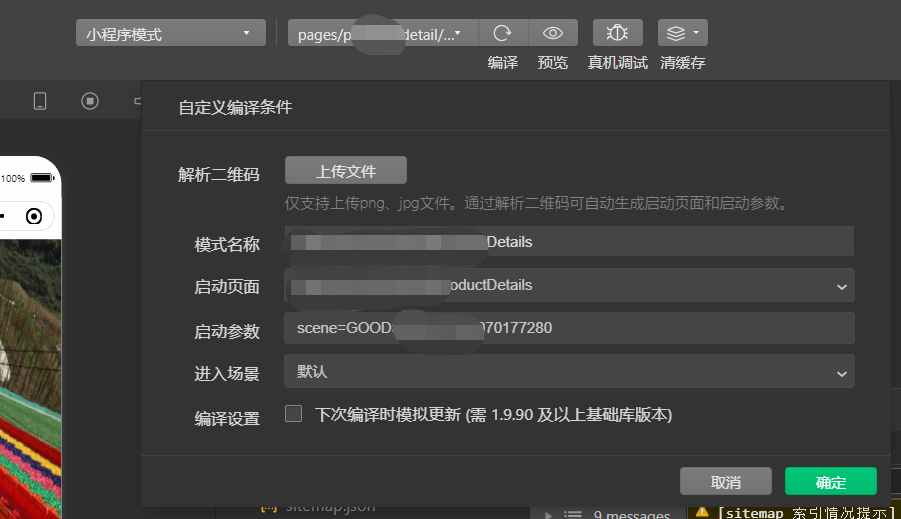The height and width of the screenshot is (519, 901).
Task: Enable 下次编译时模拟更新 checkbox
Action: (x=293, y=414)
